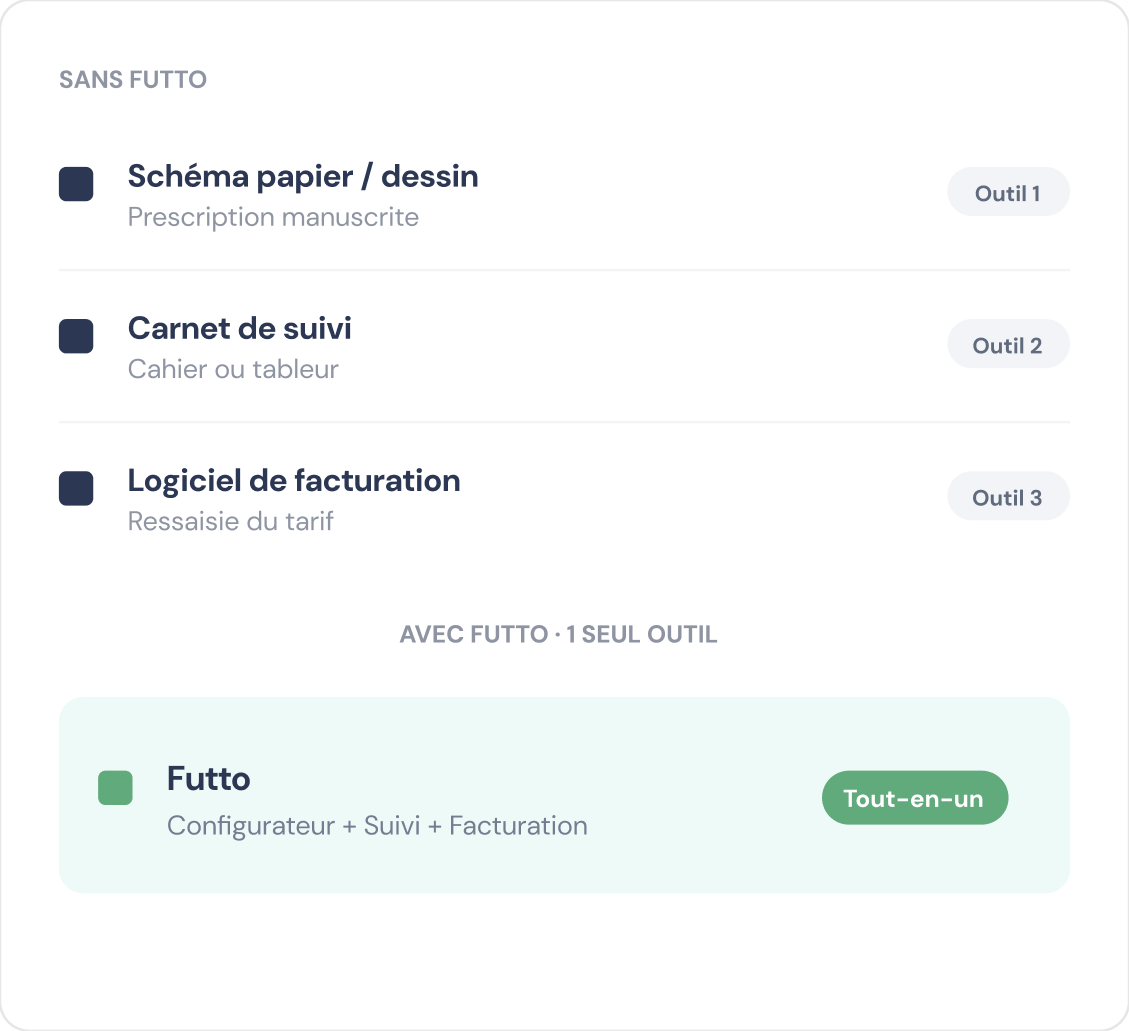1129x1031 pixels.
Task: Click the green square icon beside Futto
Action: 115,788
